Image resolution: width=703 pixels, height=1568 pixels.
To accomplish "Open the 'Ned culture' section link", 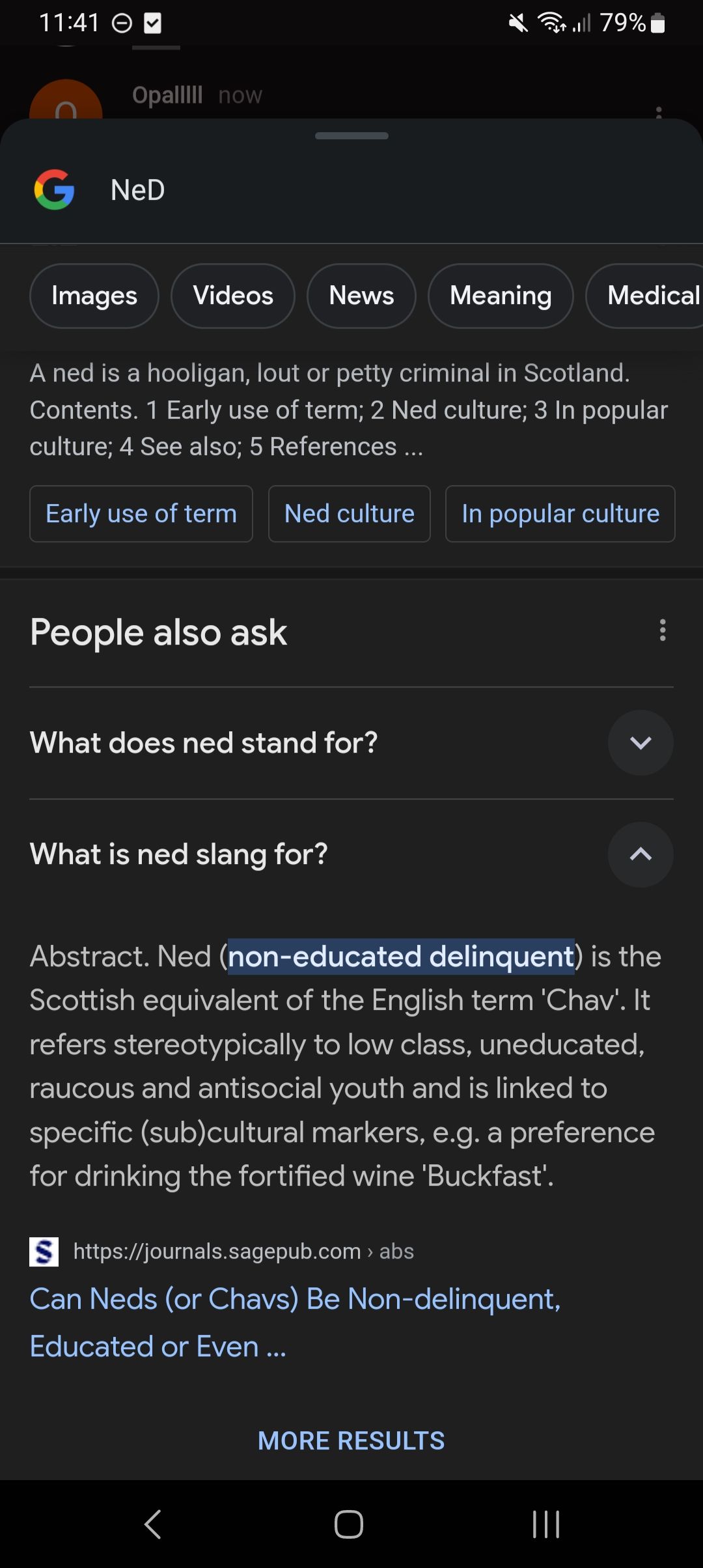I will (350, 514).
